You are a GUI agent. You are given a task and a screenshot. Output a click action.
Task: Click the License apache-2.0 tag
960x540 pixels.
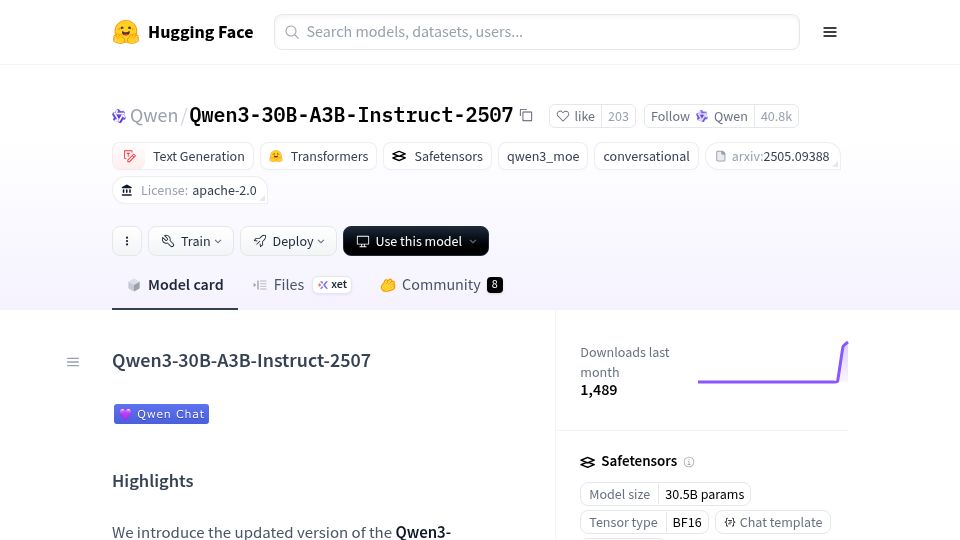pos(190,190)
